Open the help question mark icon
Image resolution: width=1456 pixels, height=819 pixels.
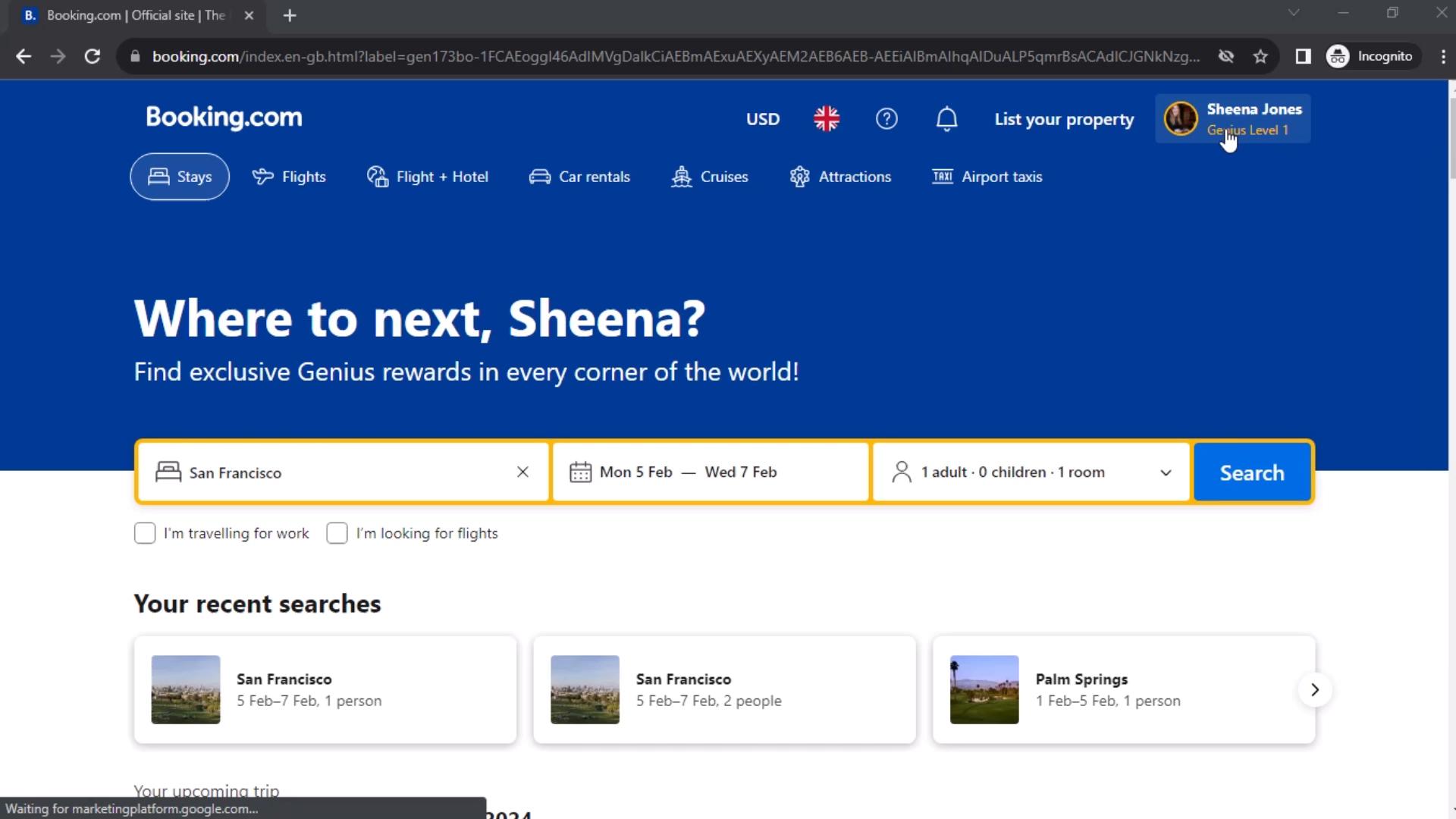(887, 119)
